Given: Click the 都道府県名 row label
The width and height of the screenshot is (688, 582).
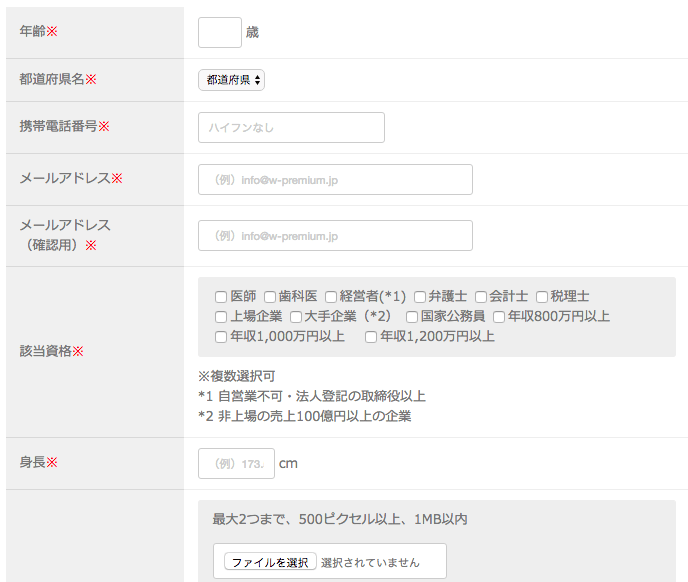Looking at the screenshot, I should click(x=58, y=79).
